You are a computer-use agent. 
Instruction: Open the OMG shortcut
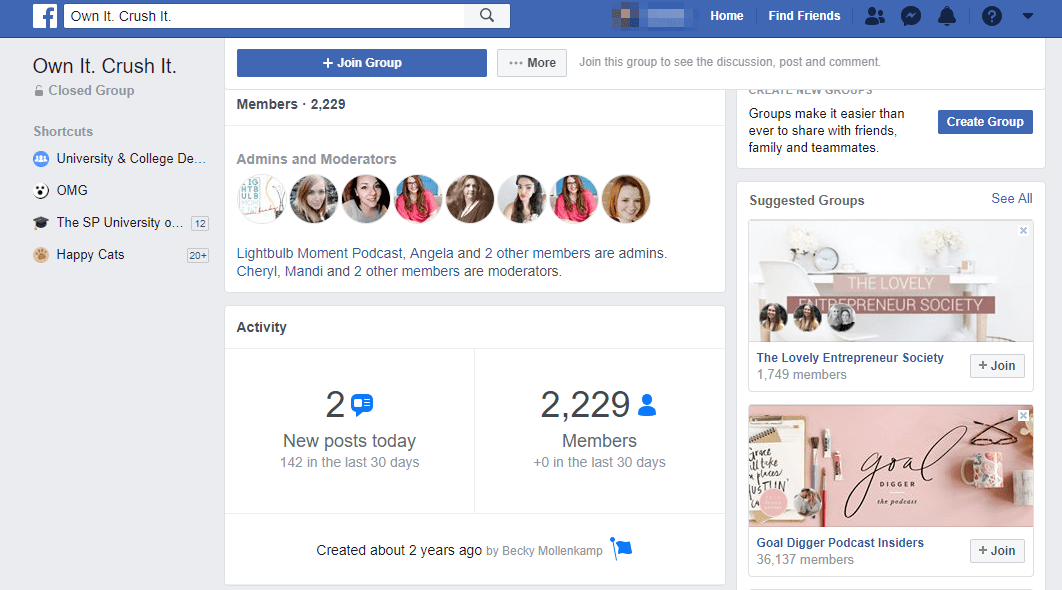(72, 191)
